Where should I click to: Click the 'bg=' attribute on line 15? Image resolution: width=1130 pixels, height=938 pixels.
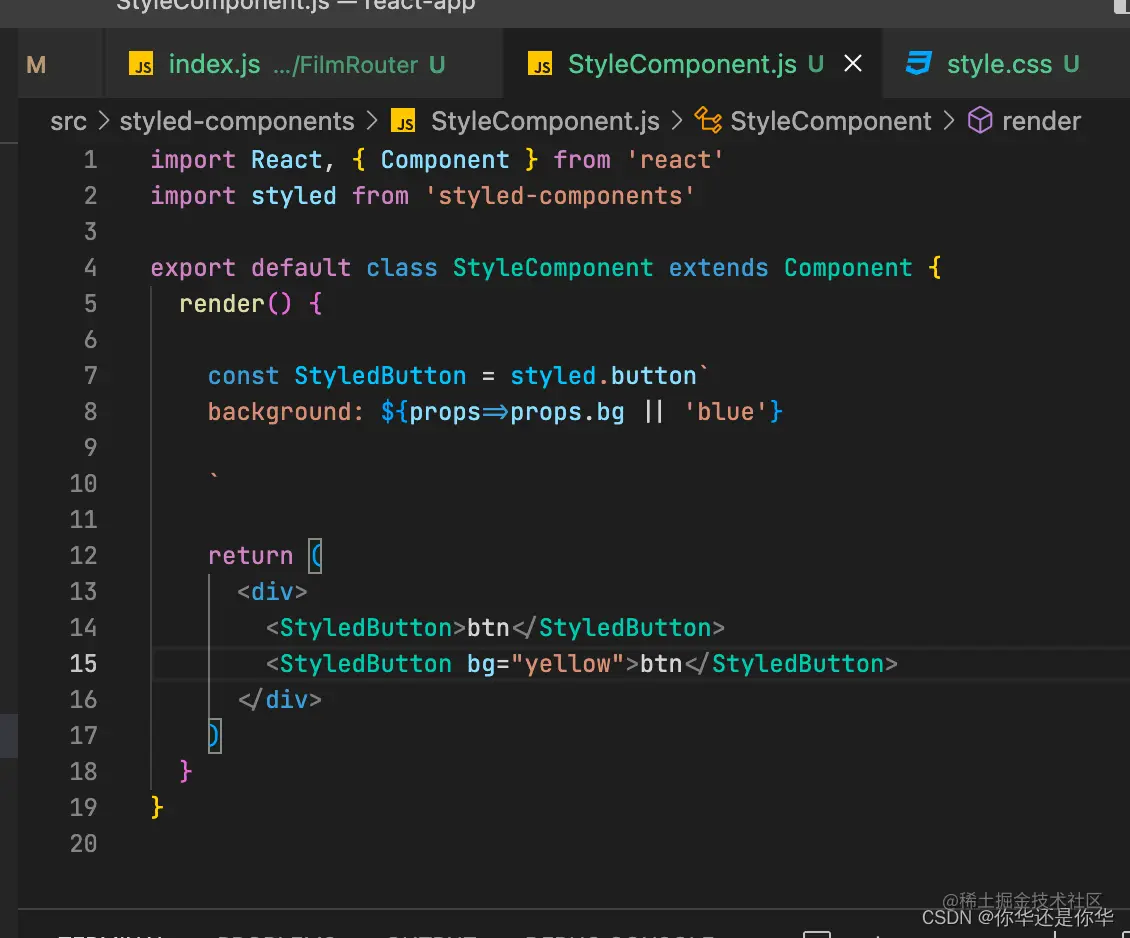pos(488,664)
